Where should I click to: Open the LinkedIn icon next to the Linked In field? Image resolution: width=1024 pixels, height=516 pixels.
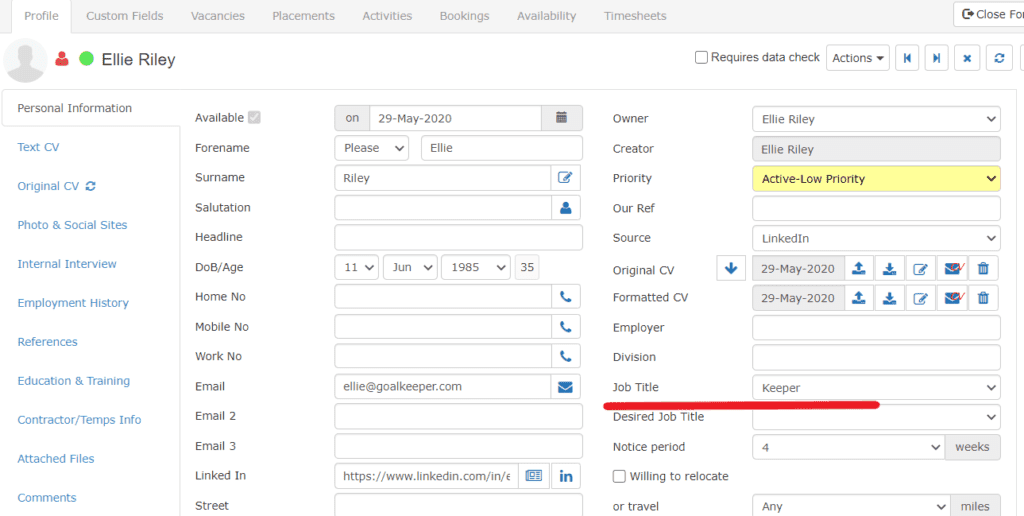[566, 476]
